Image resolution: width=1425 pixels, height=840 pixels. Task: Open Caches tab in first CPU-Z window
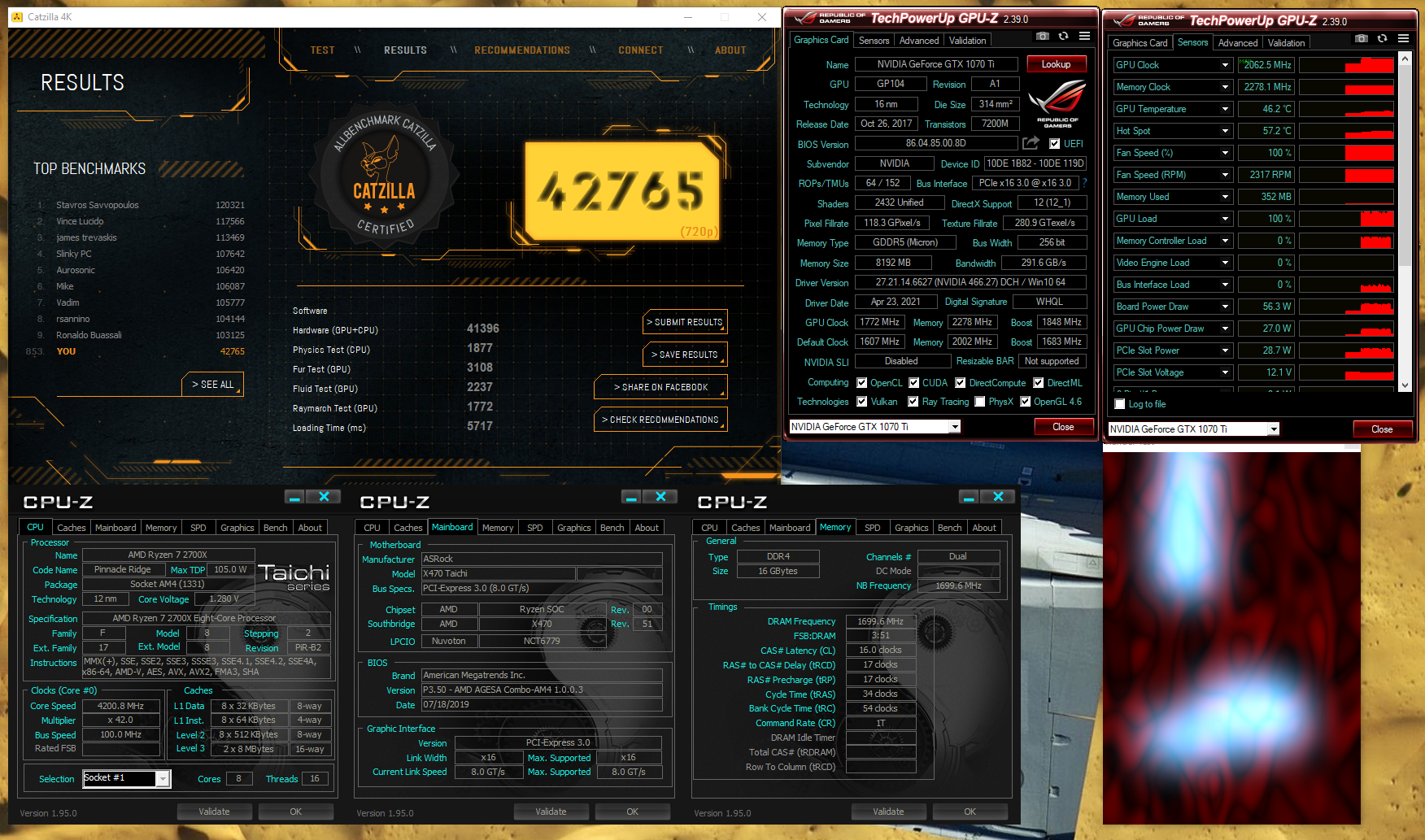72,528
